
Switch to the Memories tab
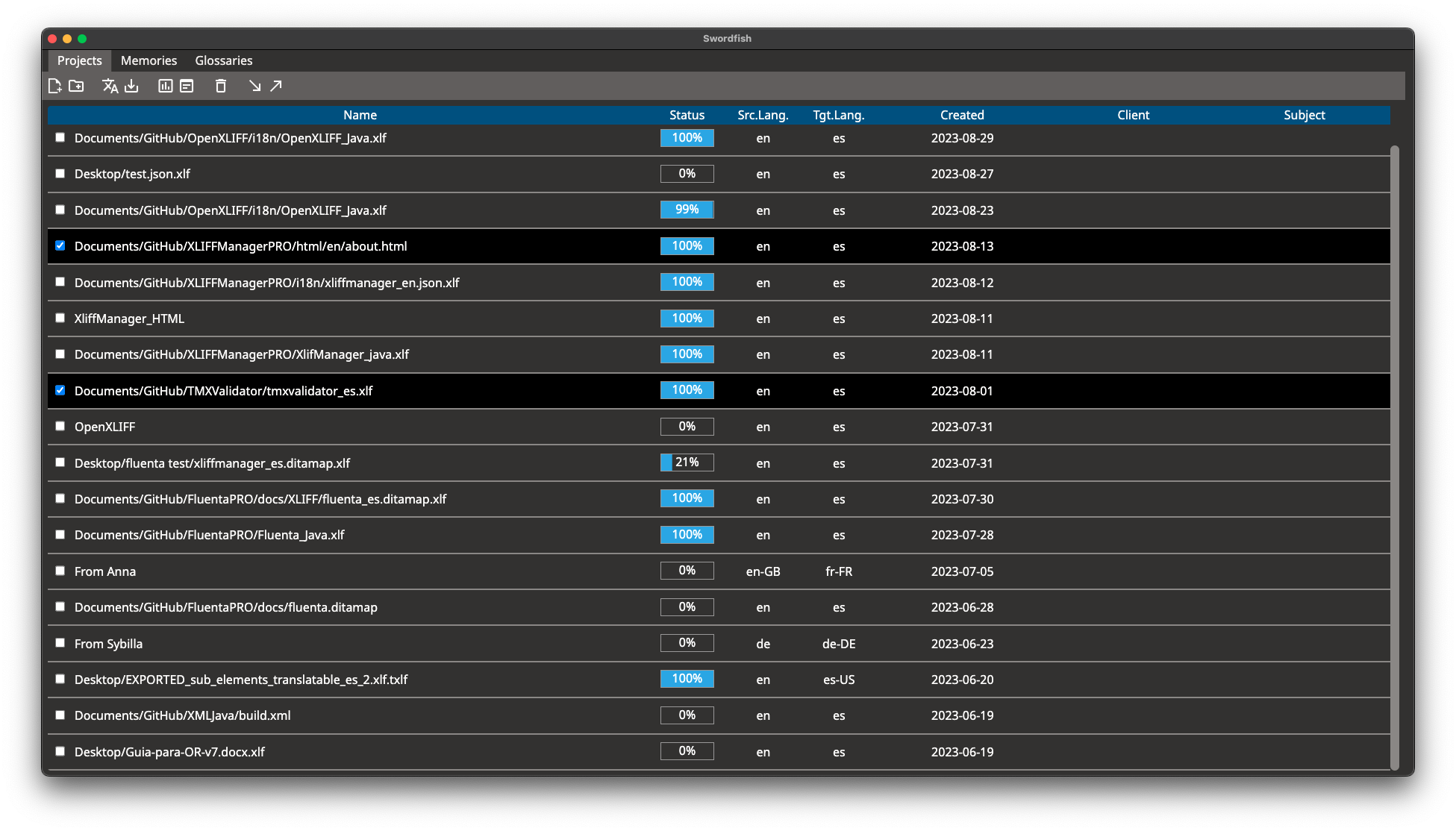click(149, 60)
